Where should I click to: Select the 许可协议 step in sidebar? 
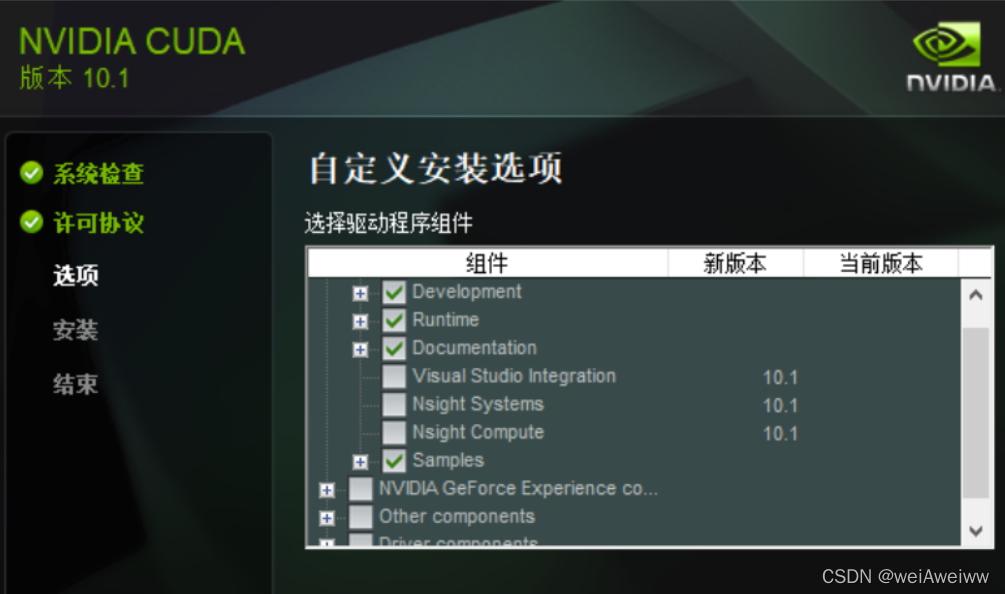click(99, 223)
